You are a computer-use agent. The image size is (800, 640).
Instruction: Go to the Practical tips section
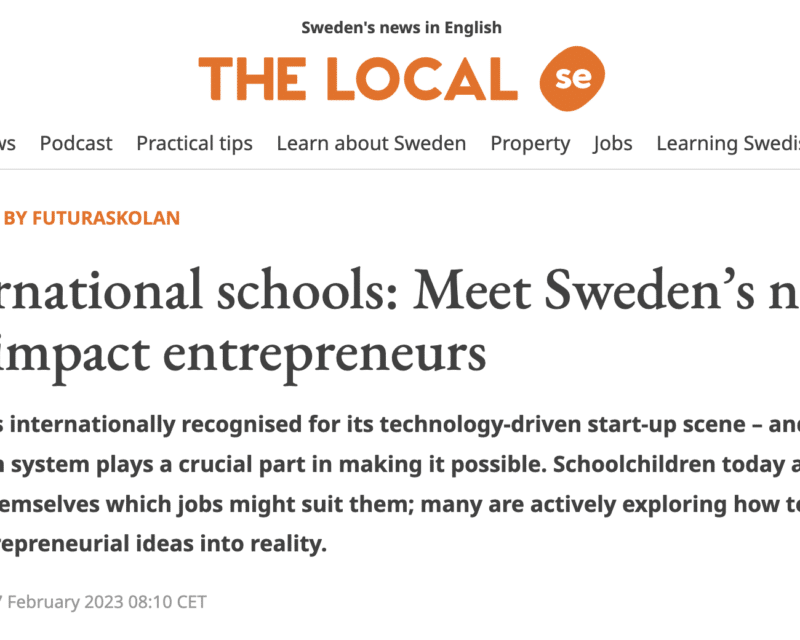coord(194,143)
